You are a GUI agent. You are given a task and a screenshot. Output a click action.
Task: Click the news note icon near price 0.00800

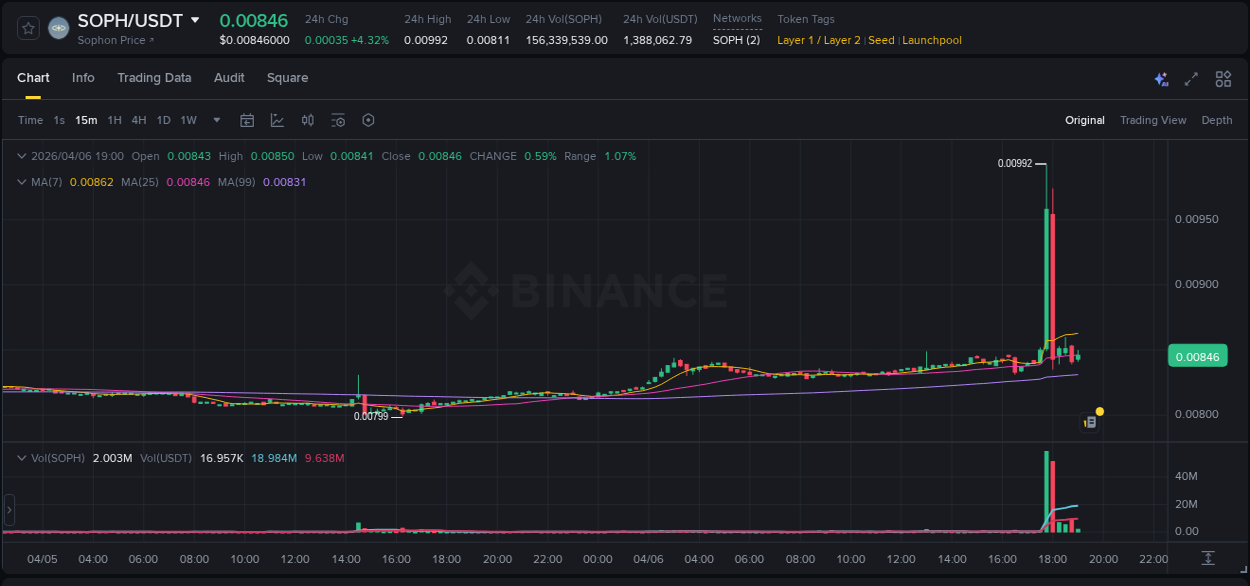point(1090,423)
